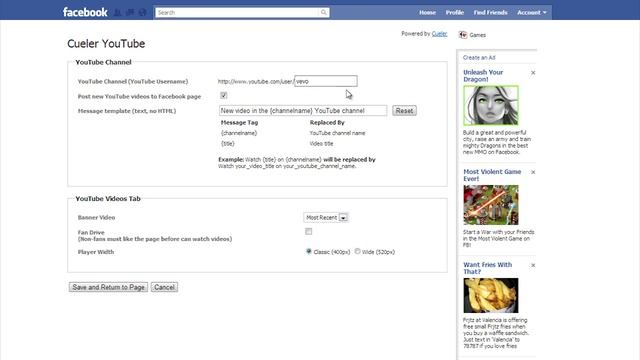Open Unleash Your Dragon! ad title
The width and height of the screenshot is (640, 360).
(x=483, y=76)
